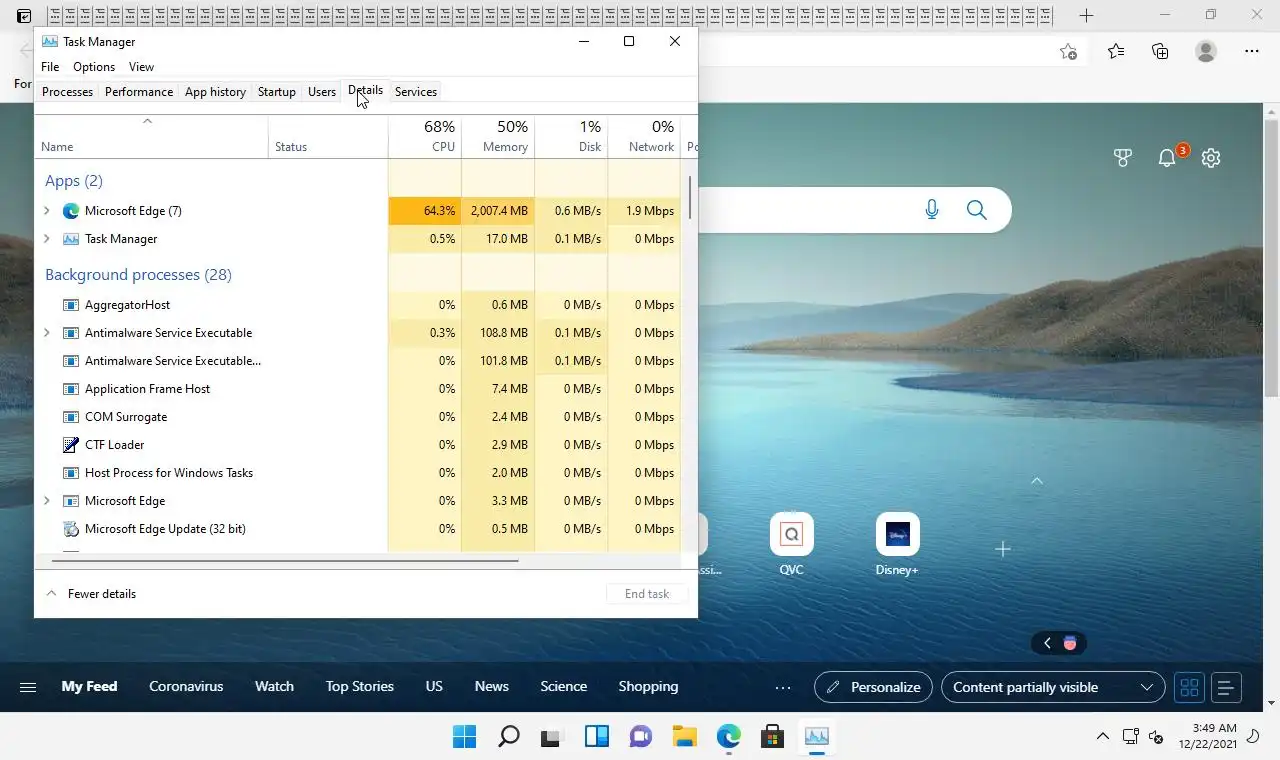Open the Favorites list icon in Edge

[1116, 51]
